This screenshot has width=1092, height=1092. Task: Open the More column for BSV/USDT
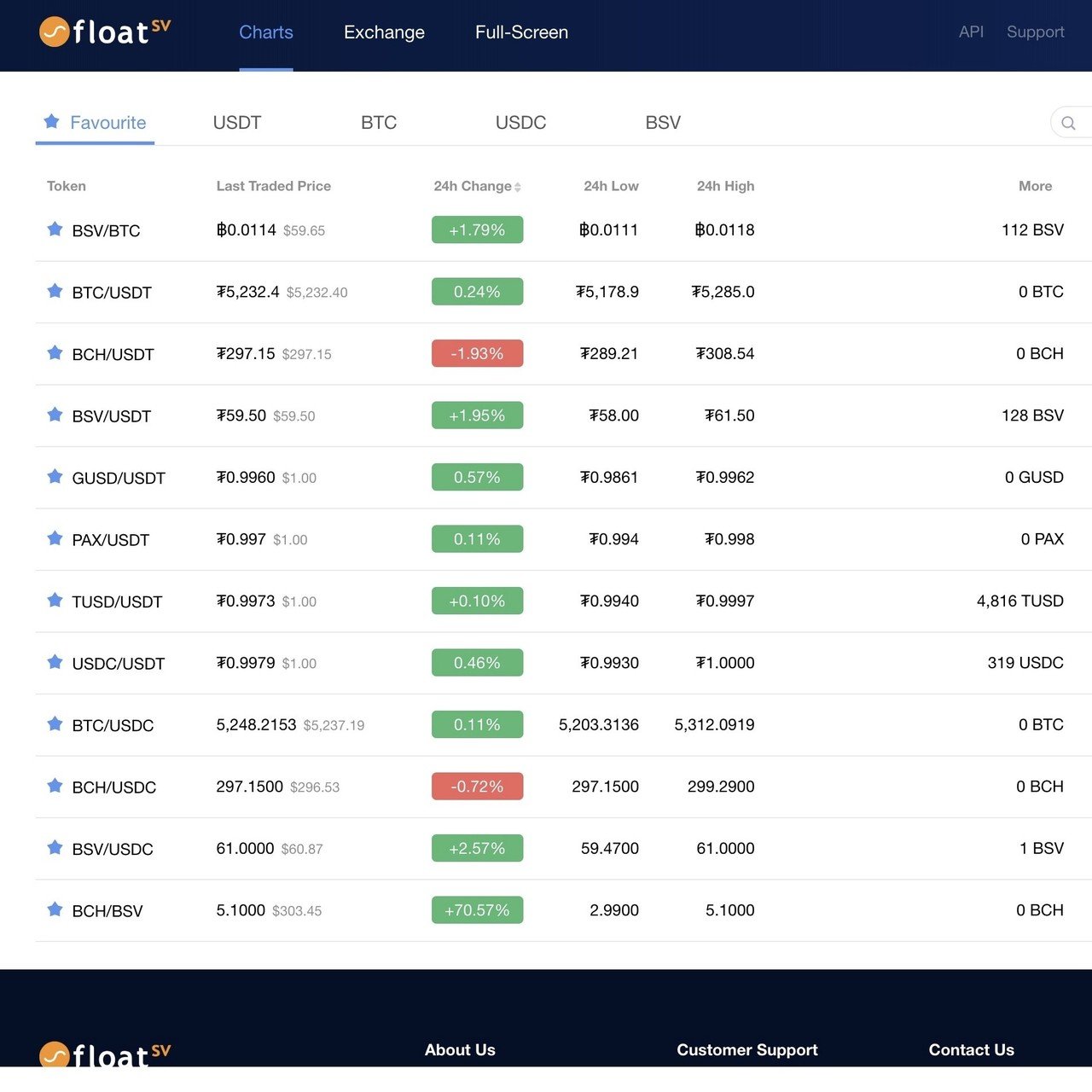pos(1033,415)
